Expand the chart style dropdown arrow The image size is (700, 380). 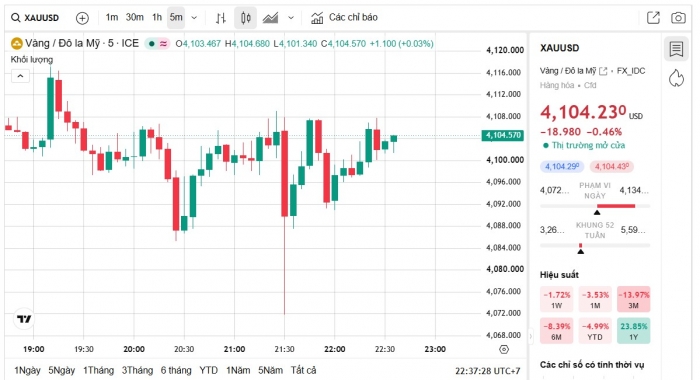coord(291,18)
